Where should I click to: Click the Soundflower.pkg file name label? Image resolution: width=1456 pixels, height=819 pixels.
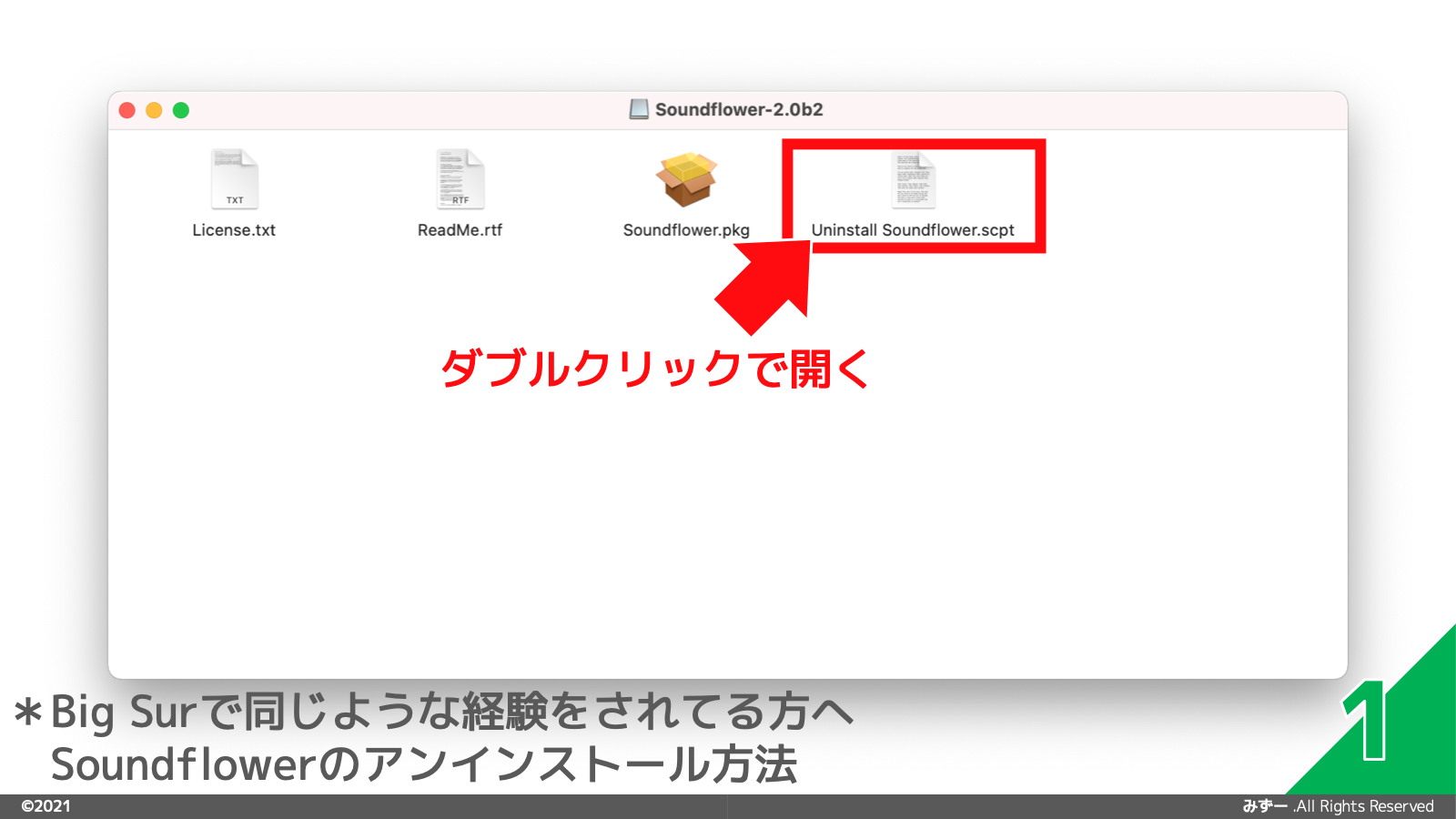tap(686, 230)
